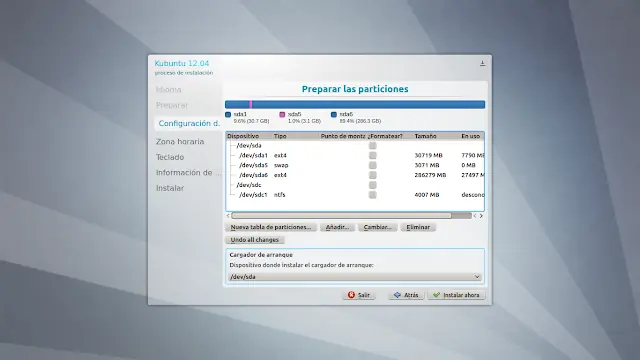Click the sda6 blue legend swatch
This screenshot has width=640, height=360.
point(334,115)
